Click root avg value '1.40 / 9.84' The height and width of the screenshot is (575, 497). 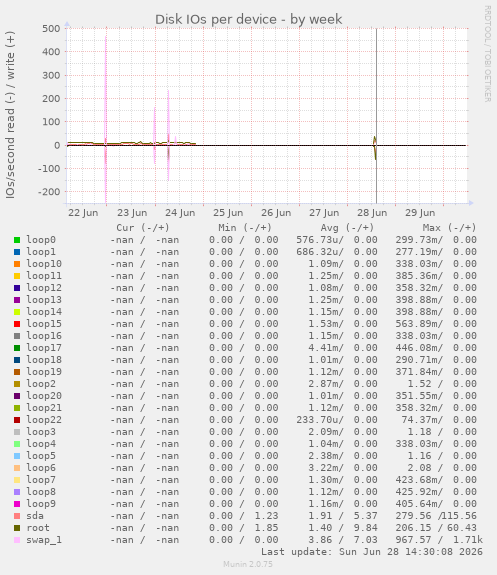click(343, 528)
